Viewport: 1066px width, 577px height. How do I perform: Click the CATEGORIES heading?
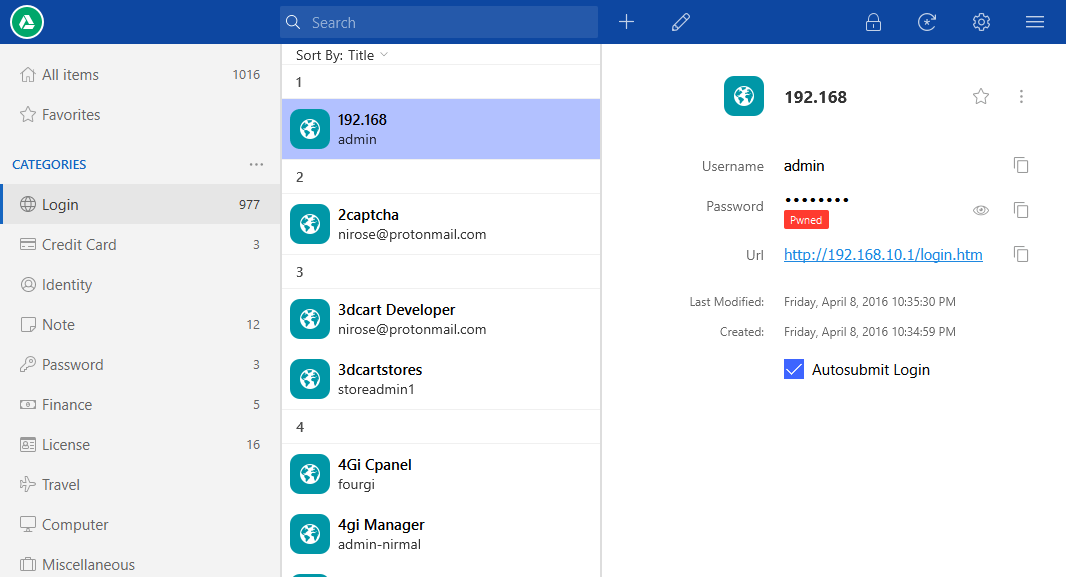(x=49, y=164)
